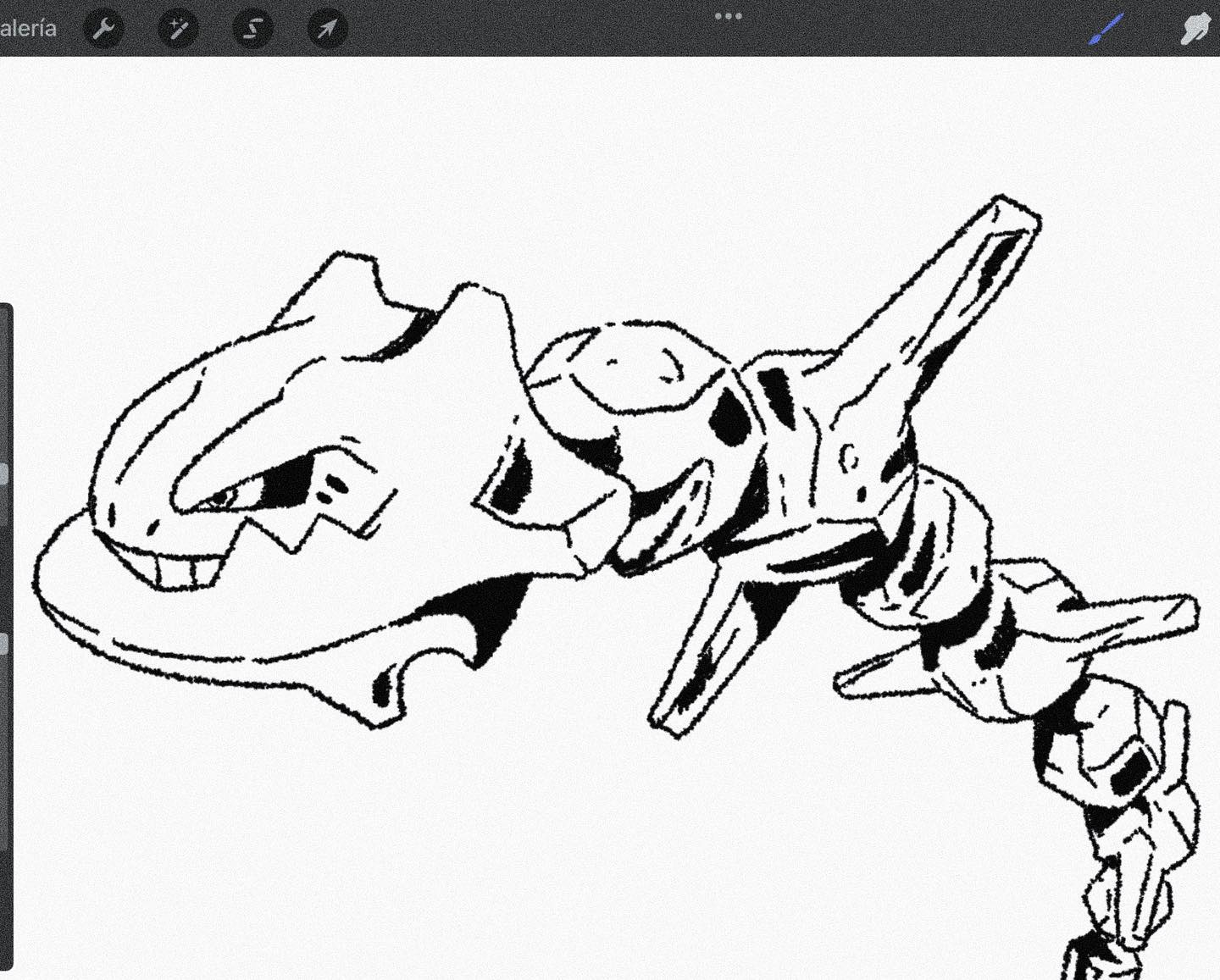Select the Brush tool
The width and height of the screenshot is (1220, 980).
[1106, 30]
